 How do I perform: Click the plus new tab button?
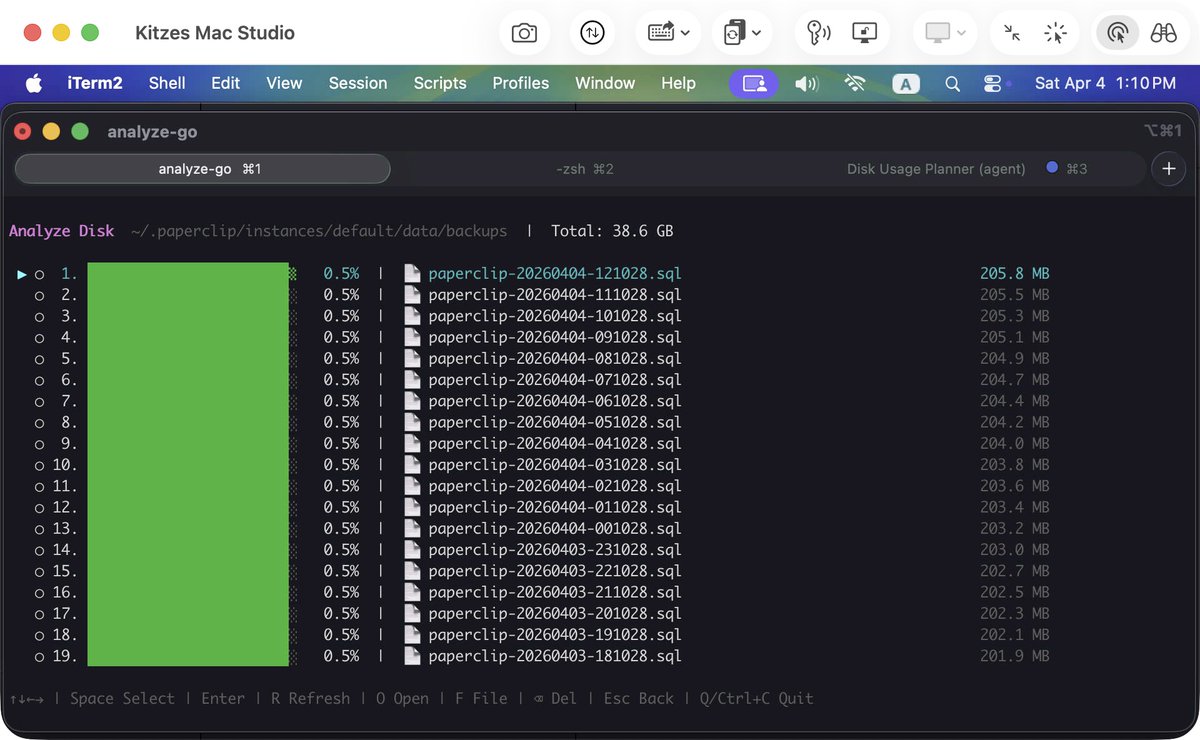[1169, 169]
